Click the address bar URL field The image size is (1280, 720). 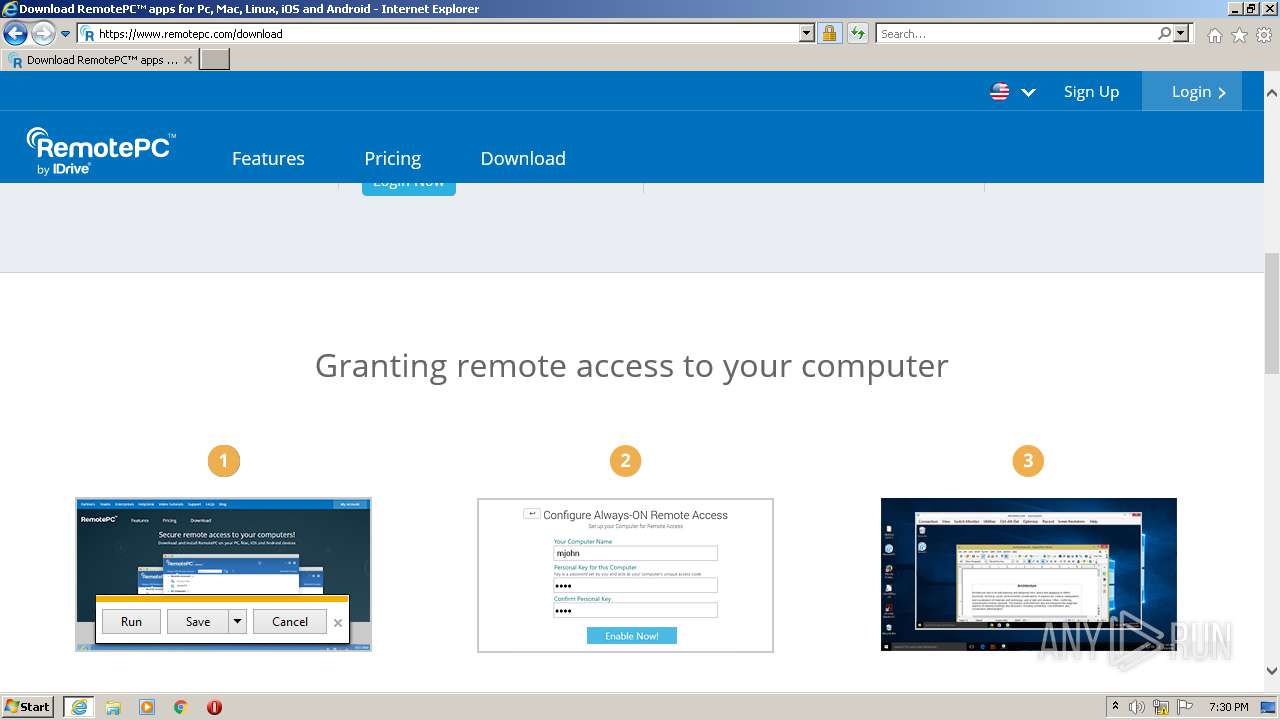(440, 33)
